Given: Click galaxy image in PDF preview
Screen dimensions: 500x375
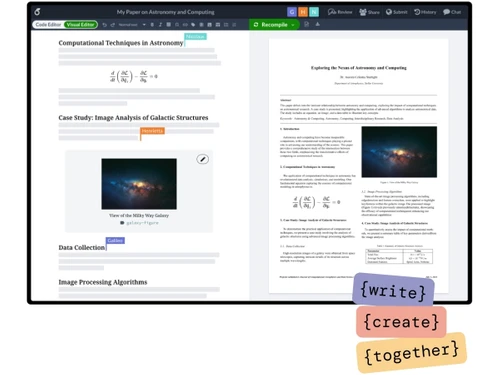Looking at the screenshot, I should [x=399, y=152].
